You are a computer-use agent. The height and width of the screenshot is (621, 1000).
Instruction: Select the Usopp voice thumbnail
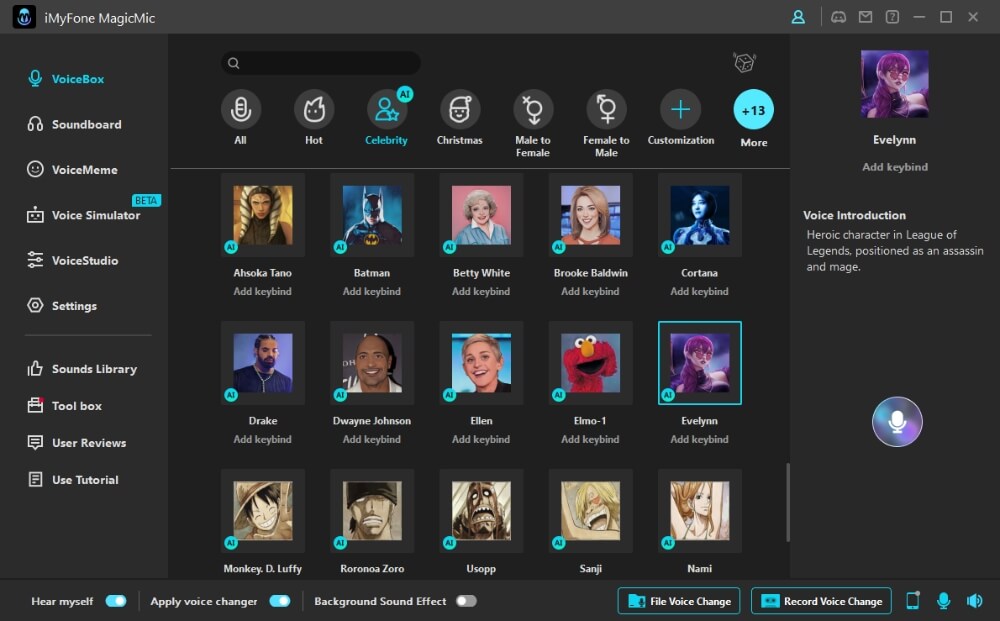481,511
